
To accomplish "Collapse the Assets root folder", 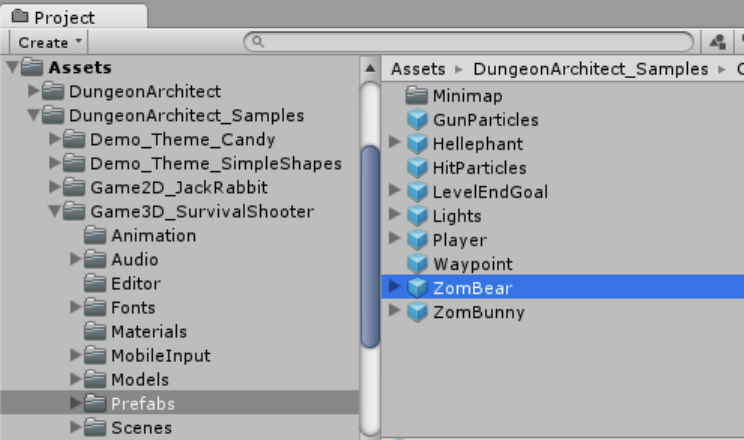I will (13, 67).
